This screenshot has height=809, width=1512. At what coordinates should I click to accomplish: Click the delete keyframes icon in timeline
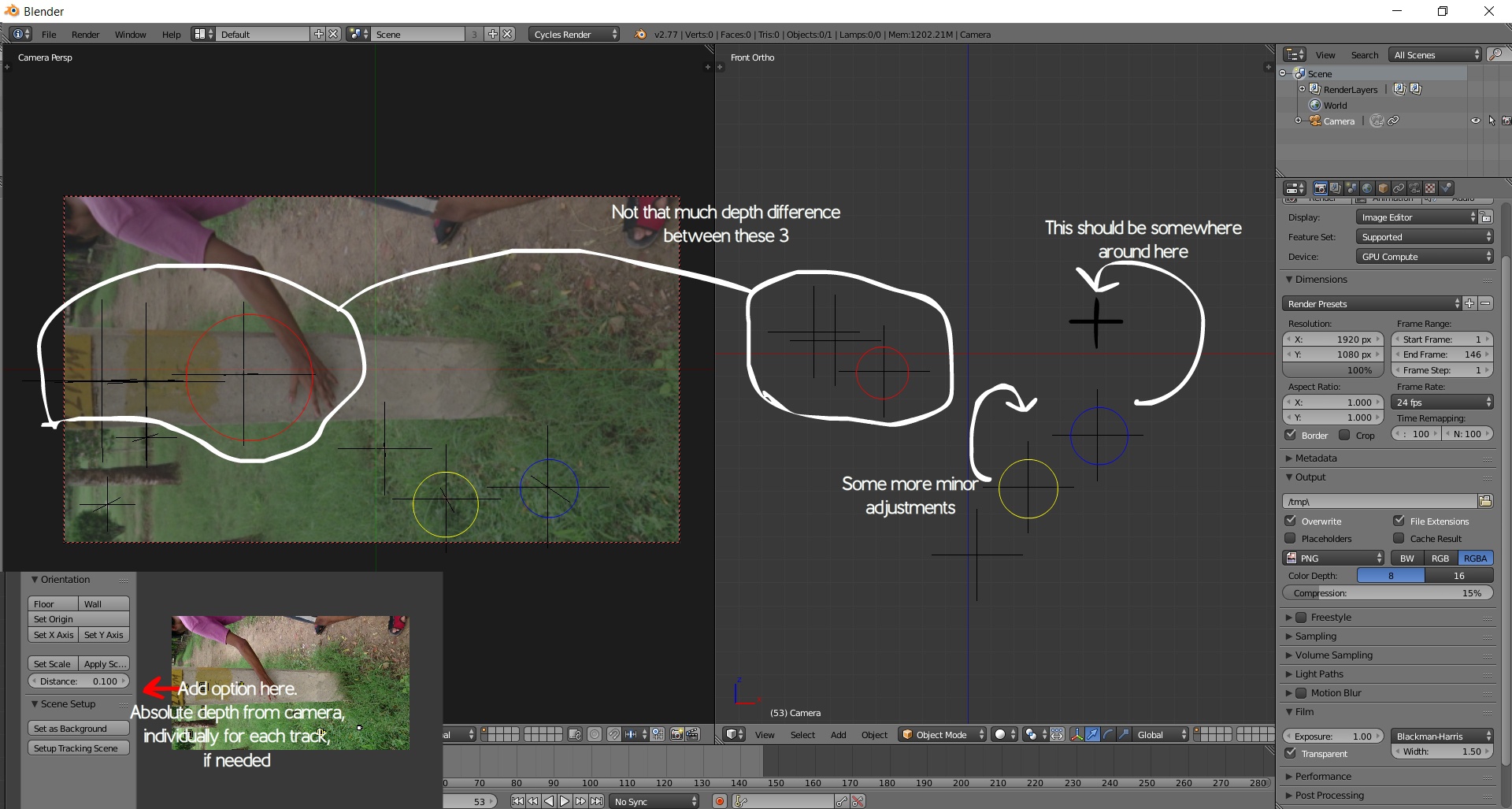coord(858,801)
